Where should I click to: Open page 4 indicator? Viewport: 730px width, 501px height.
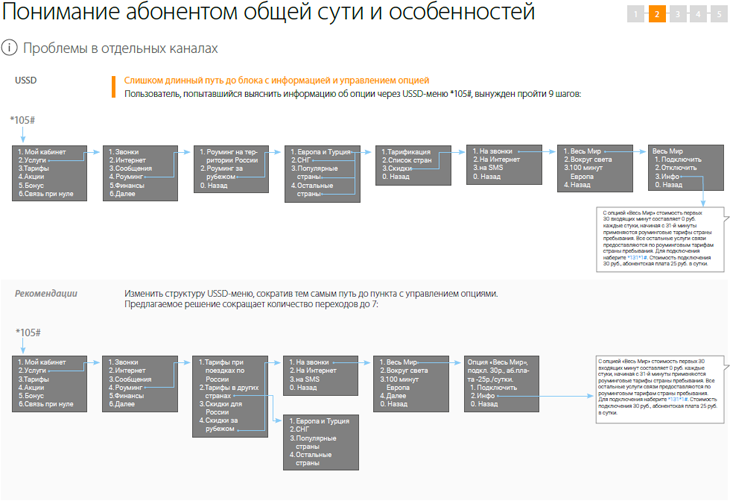click(698, 14)
